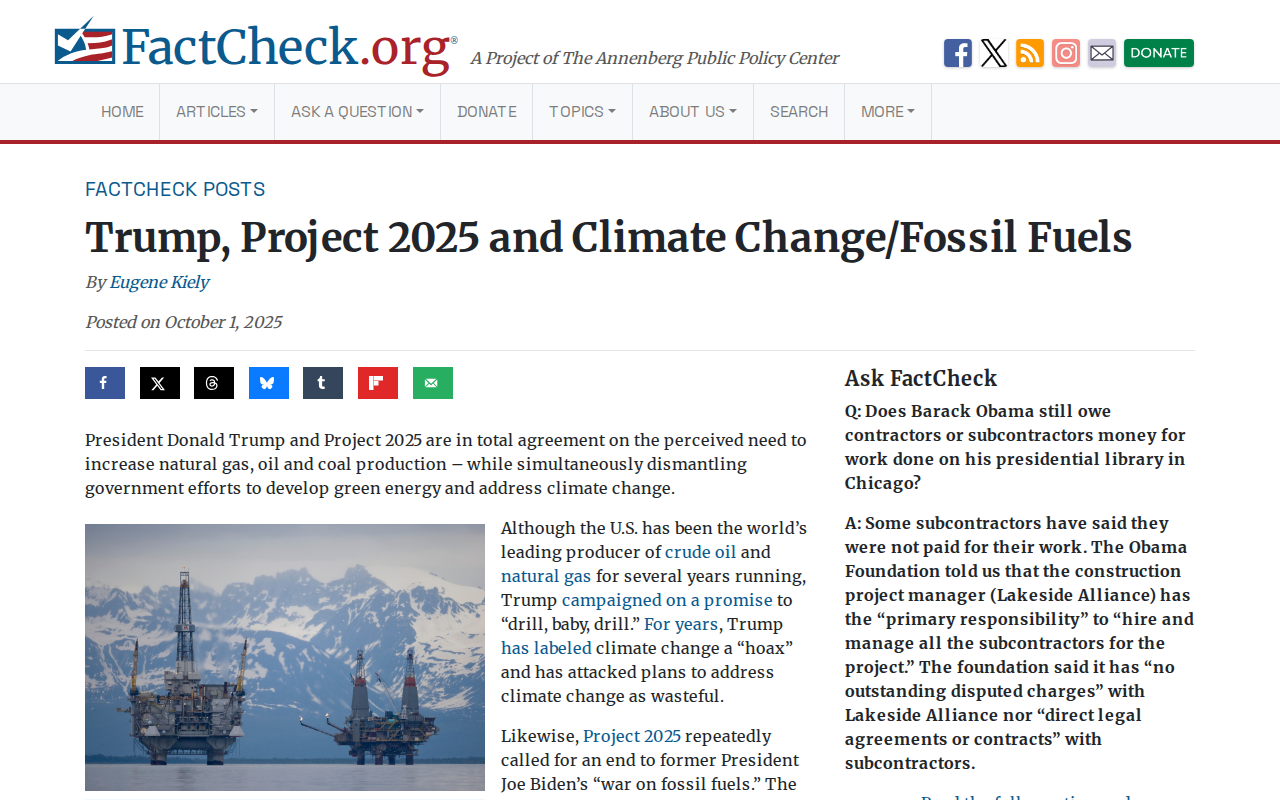Click the oil rig article image
The image size is (1280, 800).
(x=285, y=657)
